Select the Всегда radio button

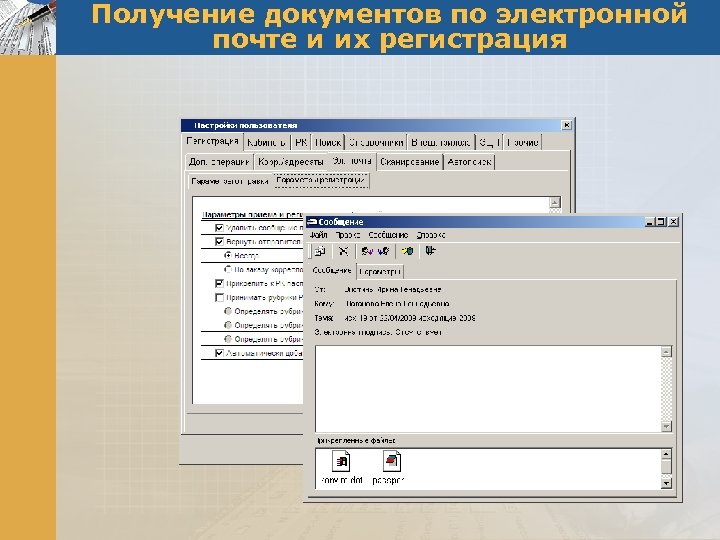pyautogui.click(x=228, y=255)
